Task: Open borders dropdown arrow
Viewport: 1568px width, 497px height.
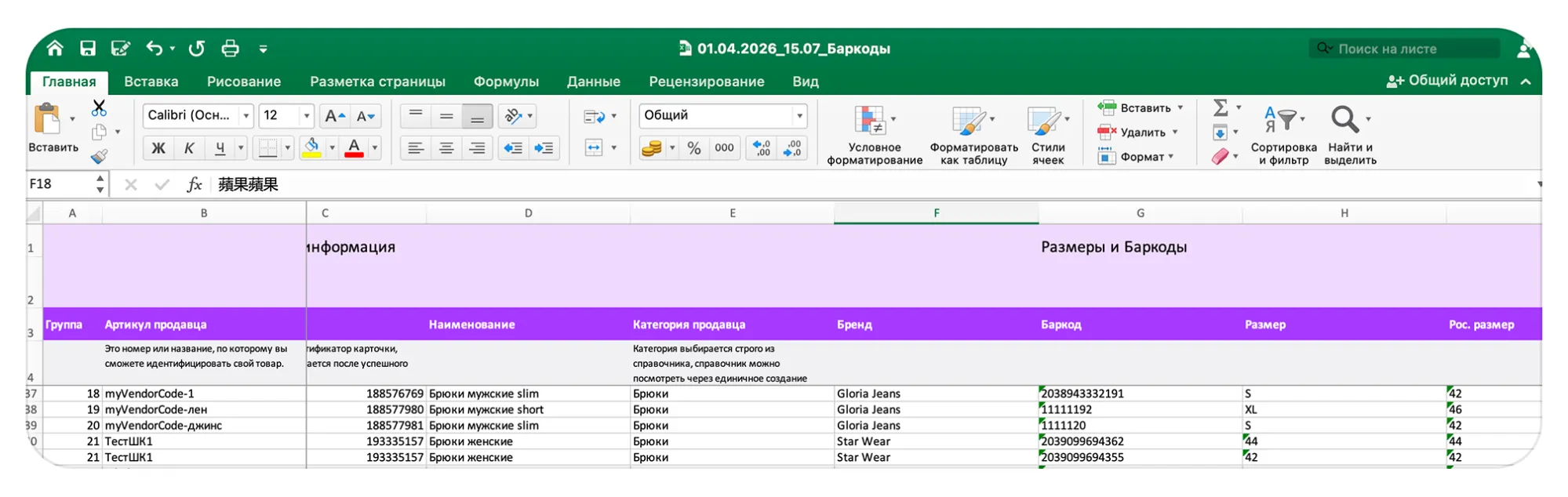Action: point(288,148)
